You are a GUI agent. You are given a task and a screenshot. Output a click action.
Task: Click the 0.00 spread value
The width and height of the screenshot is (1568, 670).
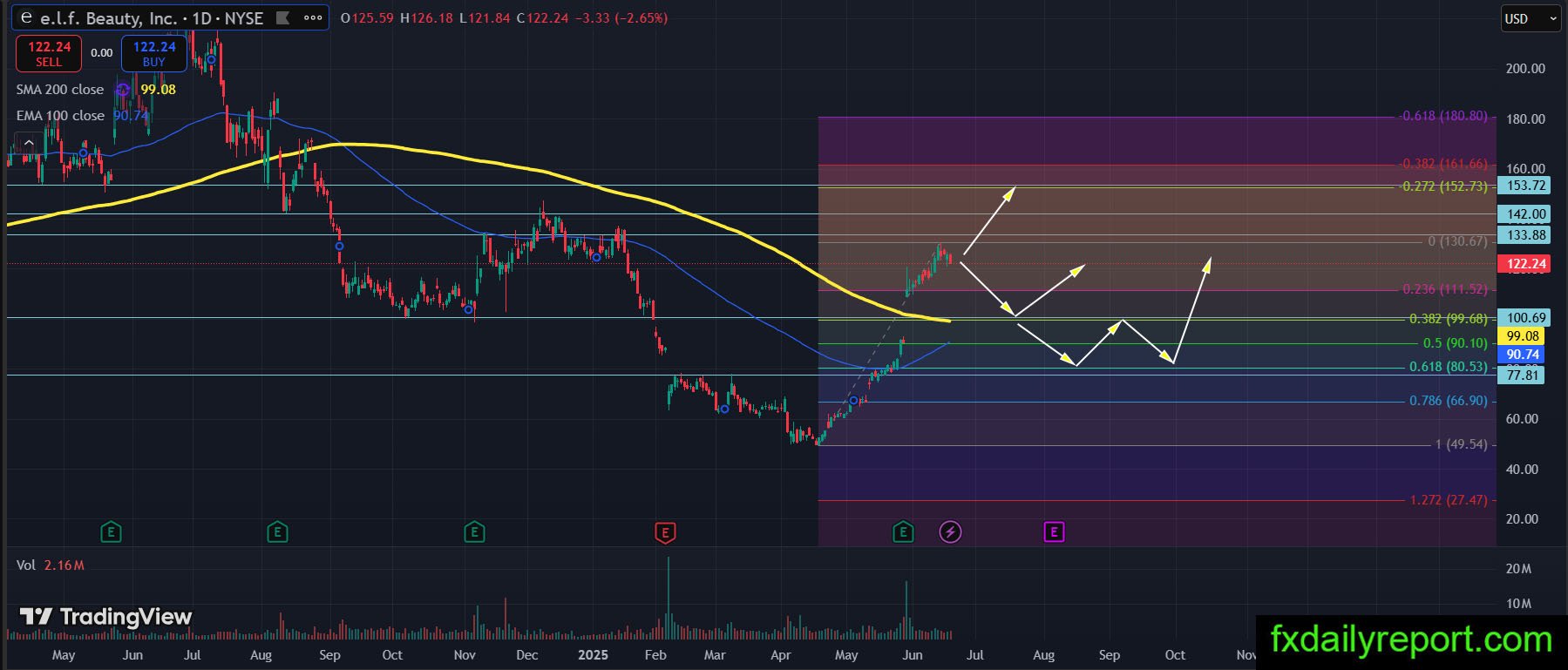[102, 53]
